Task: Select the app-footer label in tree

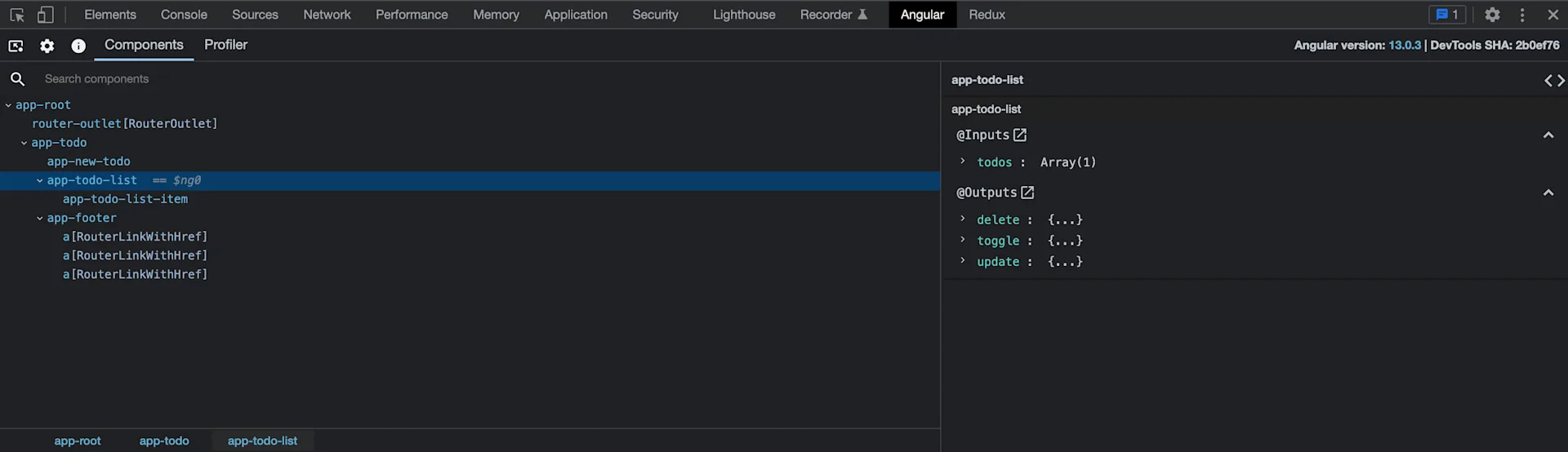Action: click(x=82, y=218)
